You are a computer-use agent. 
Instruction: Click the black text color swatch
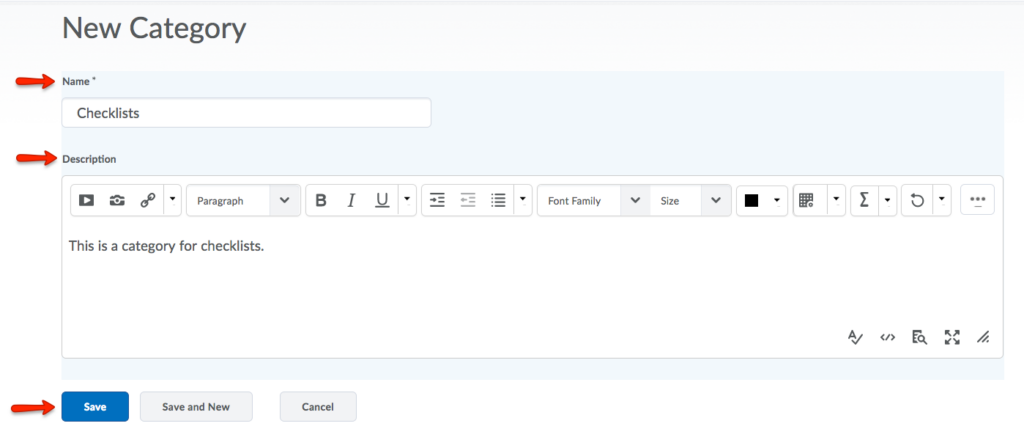(752, 201)
